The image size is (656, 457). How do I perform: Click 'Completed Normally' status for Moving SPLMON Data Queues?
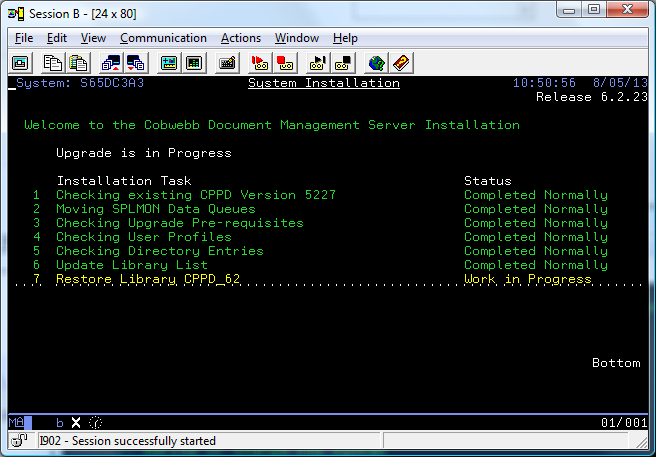click(x=536, y=209)
